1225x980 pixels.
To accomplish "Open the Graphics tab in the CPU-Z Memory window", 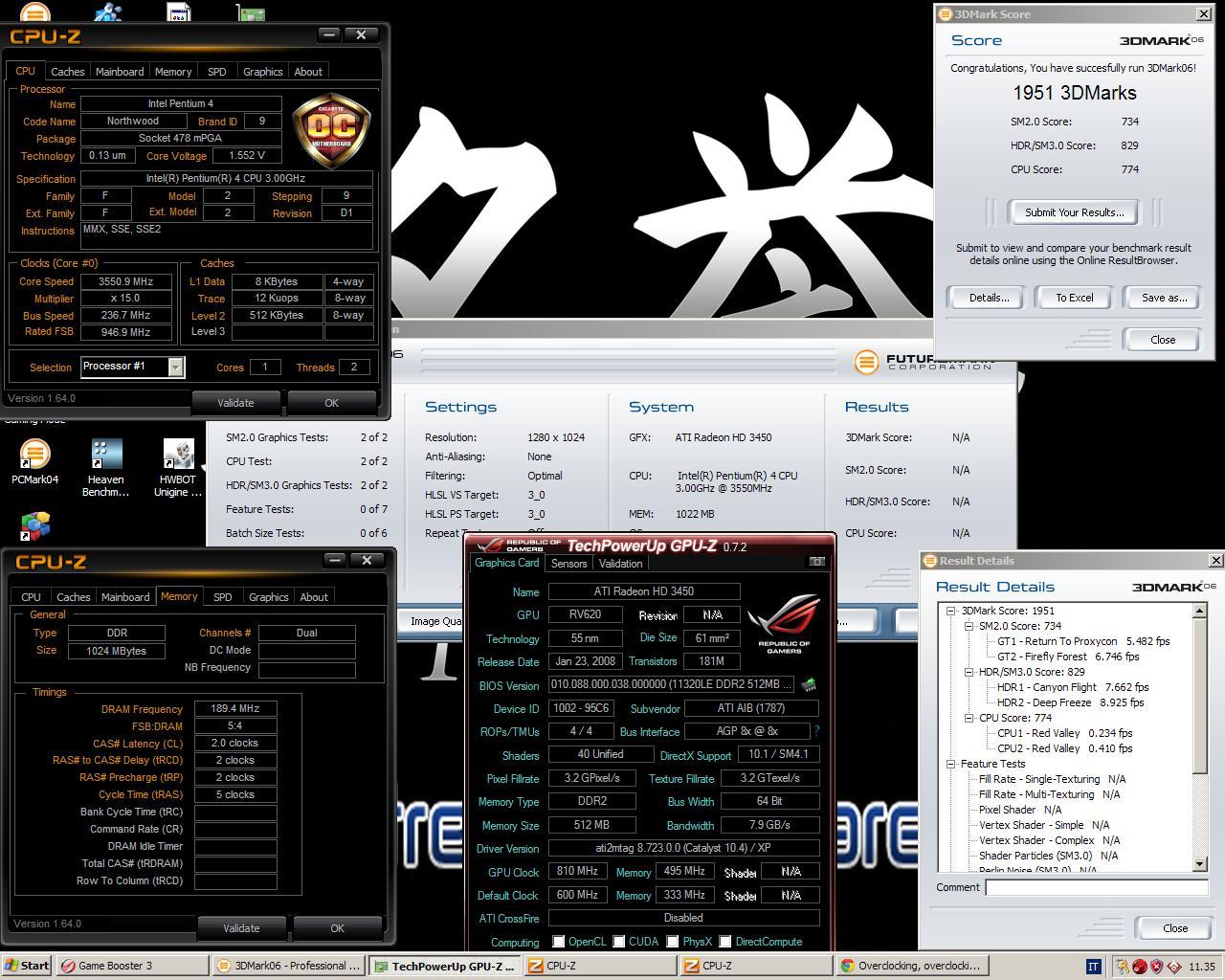I will (269, 597).
